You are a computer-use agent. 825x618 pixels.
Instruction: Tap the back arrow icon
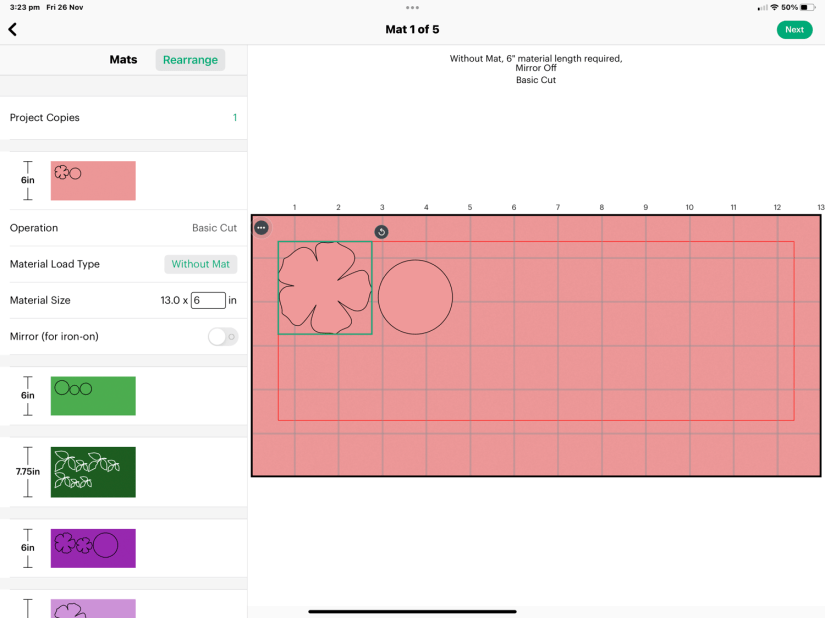coord(13,30)
